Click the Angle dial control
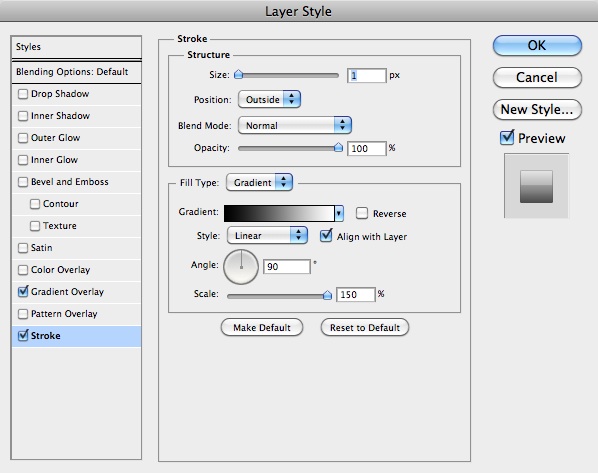Image resolution: width=598 pixels, height=473 pixels. 241,267
